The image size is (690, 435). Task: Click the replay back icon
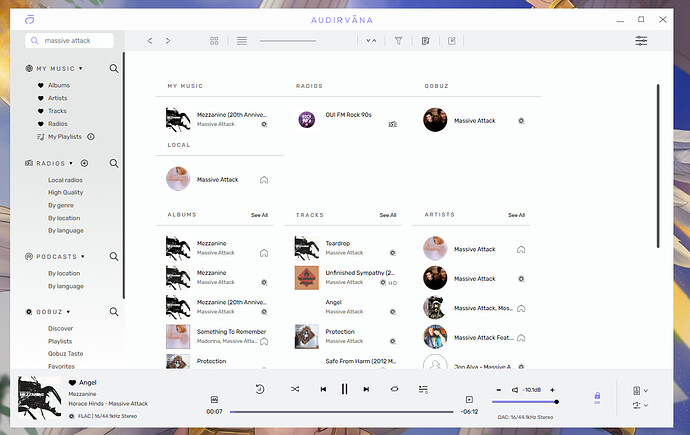[260, 389]
